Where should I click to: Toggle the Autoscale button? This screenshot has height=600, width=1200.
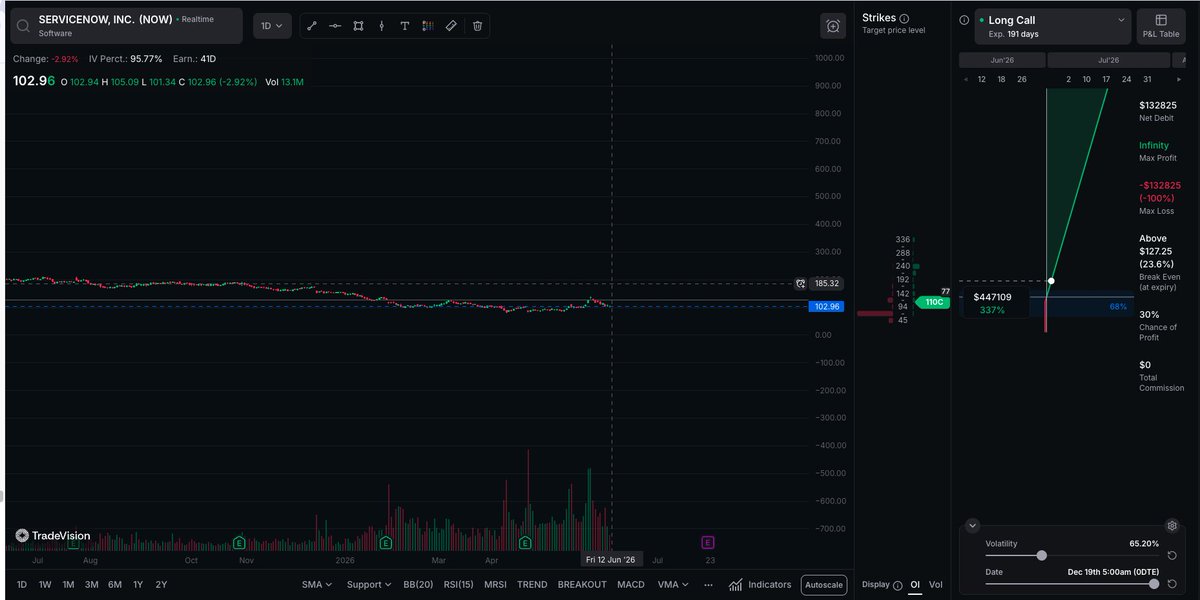(x=824, y=584)
